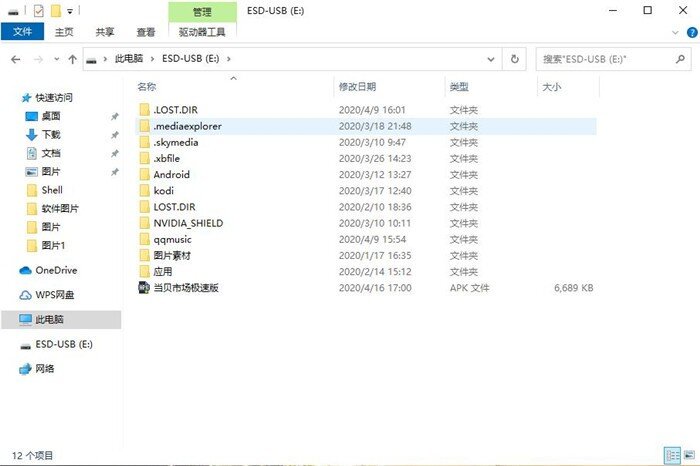Switch to large icons view in status bar
The image size is (700, 466).
point(689,455)
